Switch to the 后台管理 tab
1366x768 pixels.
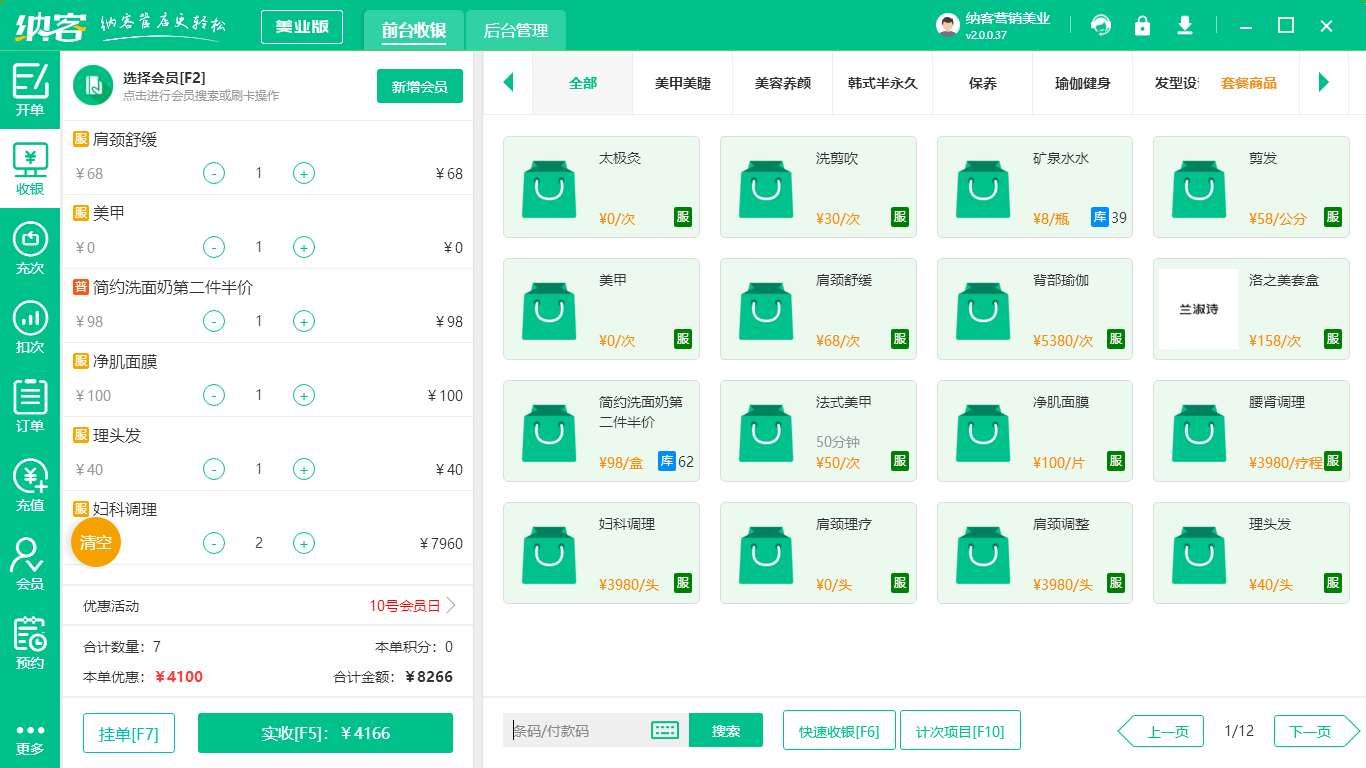tap(516, 30)
